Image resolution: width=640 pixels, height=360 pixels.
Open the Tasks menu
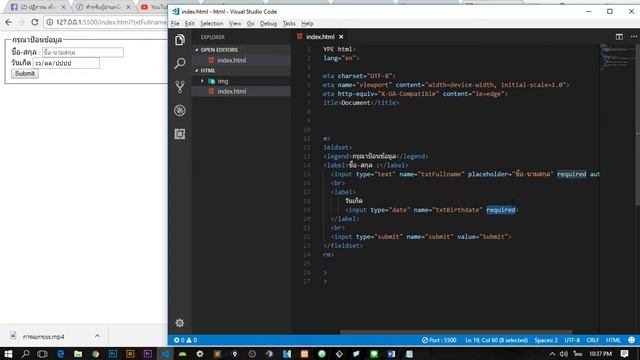(x=289, y=24)
